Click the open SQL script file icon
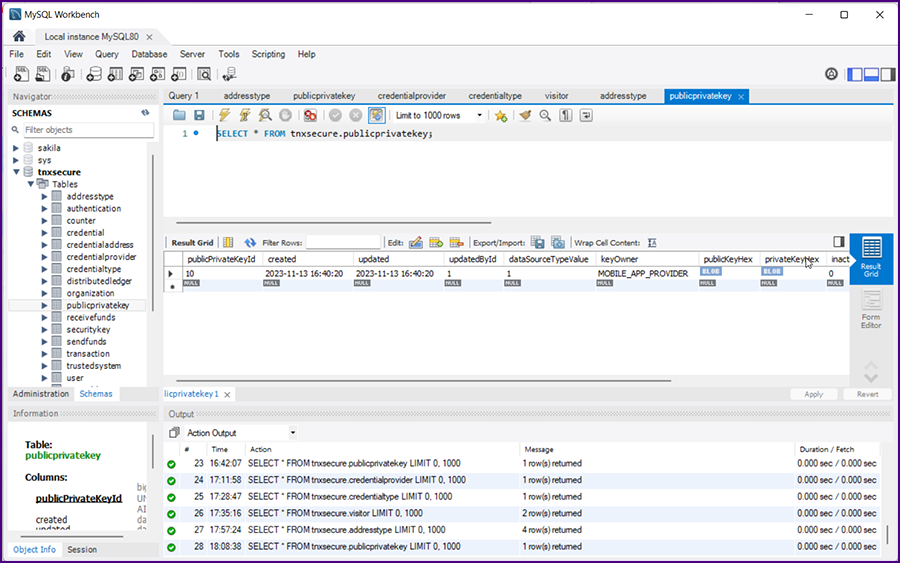This screenshot has height=563, width=900. tap(43, 74)
